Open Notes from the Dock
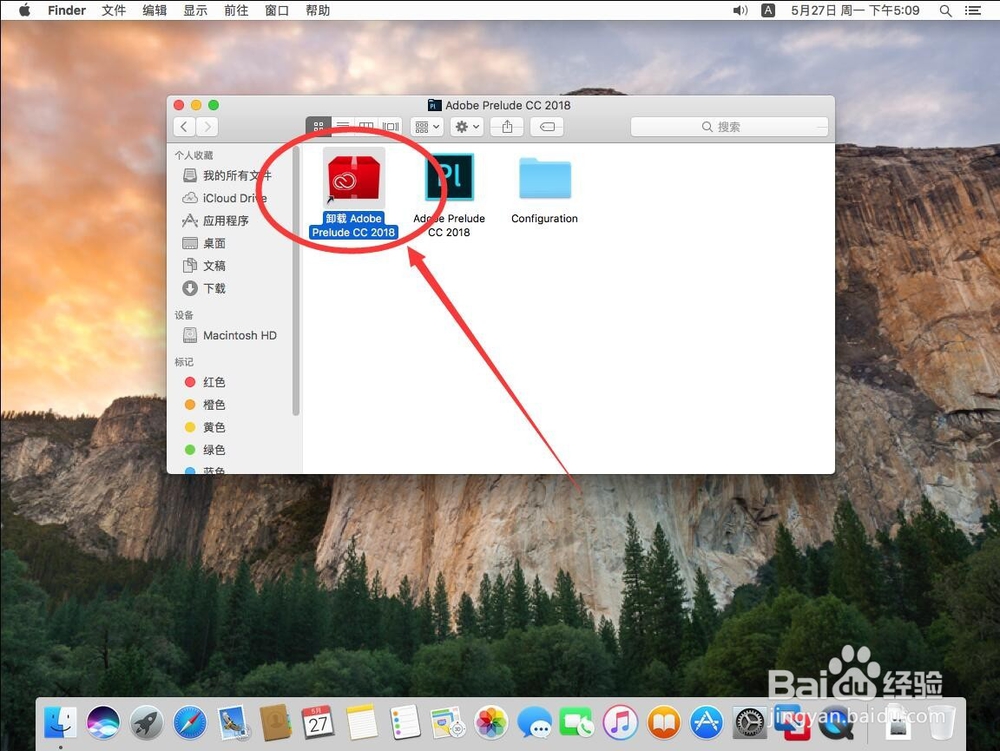Screen dimensions: 1000x751 point(362,723)
